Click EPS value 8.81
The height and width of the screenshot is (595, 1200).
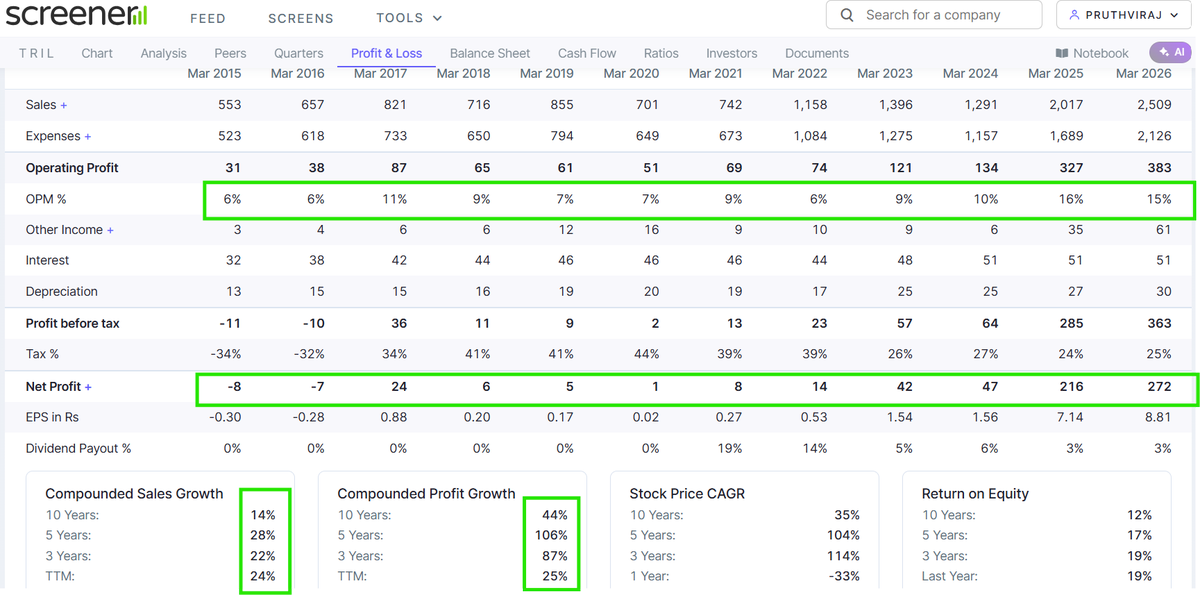point(1158,417)
